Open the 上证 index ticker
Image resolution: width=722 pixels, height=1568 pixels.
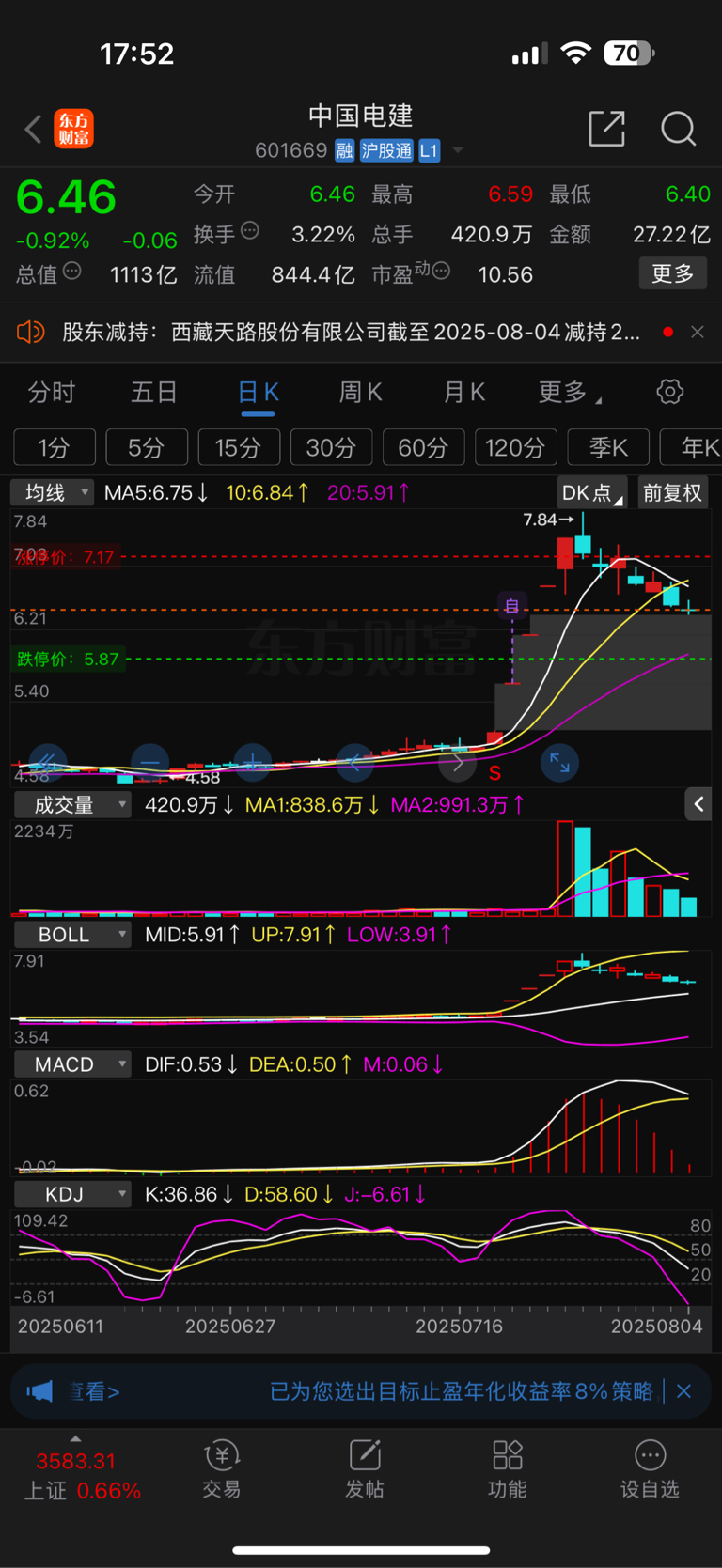81,1476
